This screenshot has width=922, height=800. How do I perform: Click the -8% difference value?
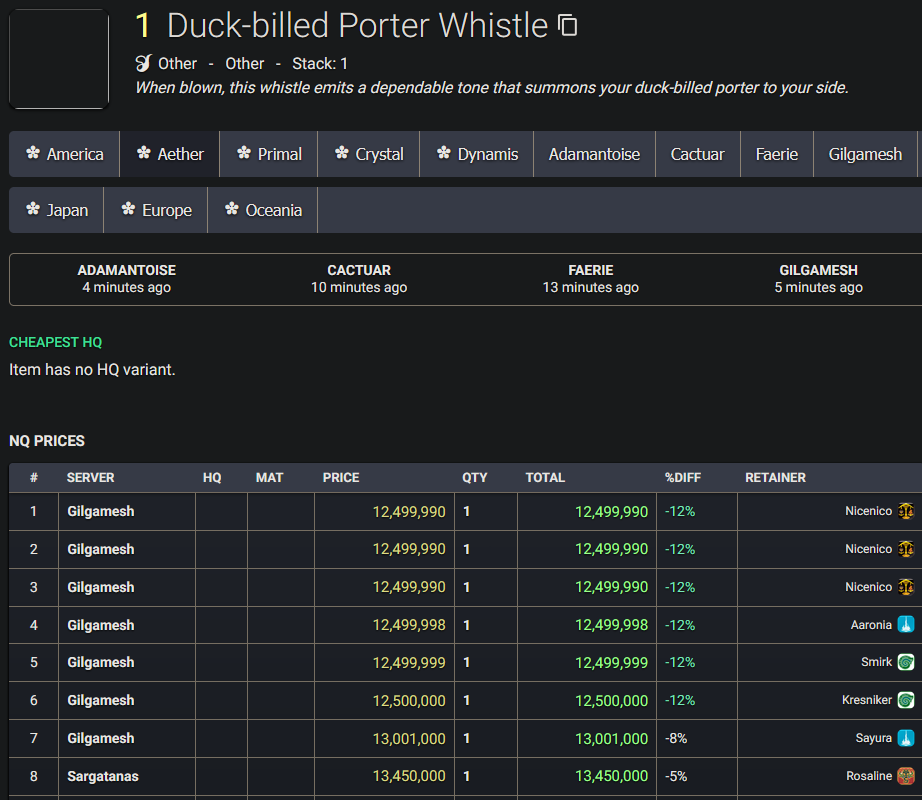pyautogui.click(x=676, y=738)
